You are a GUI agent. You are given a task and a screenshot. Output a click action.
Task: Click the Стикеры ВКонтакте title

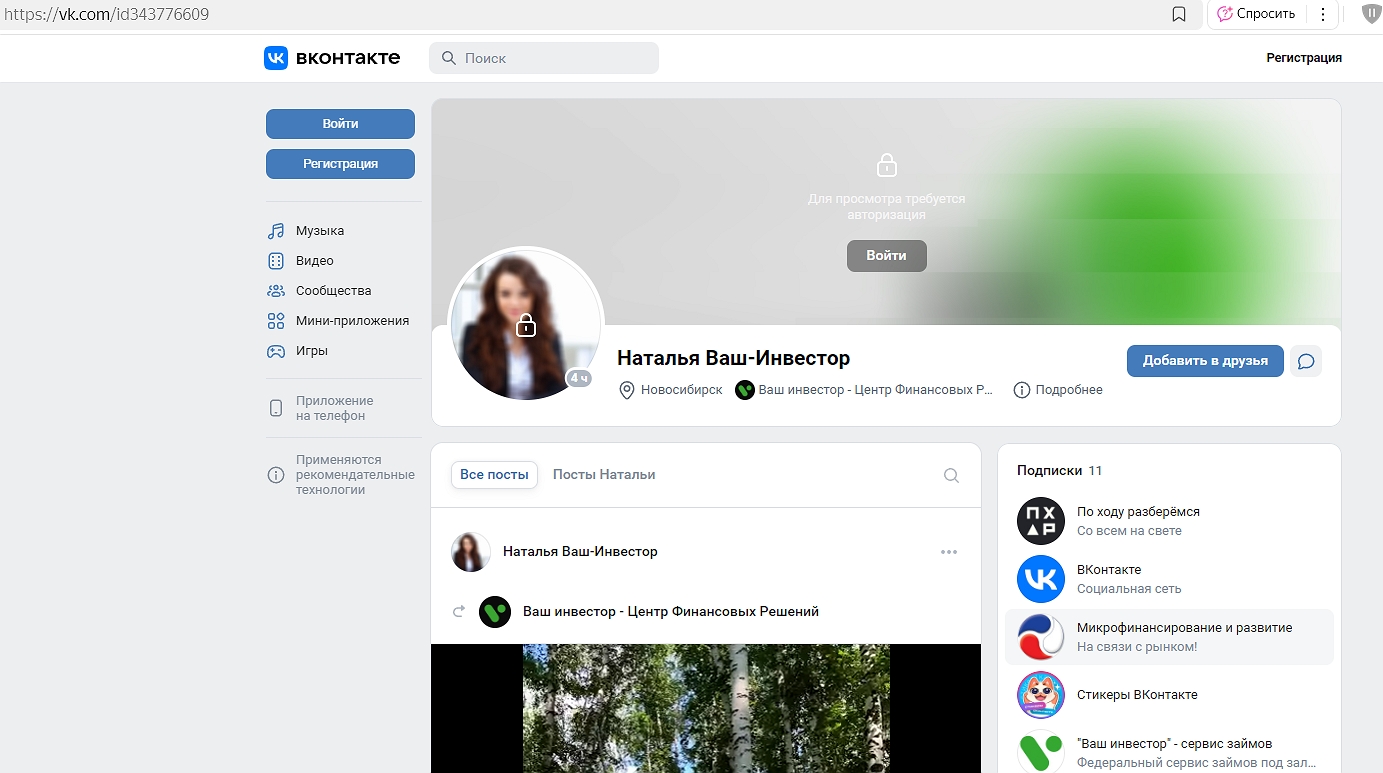point(1137,695)
